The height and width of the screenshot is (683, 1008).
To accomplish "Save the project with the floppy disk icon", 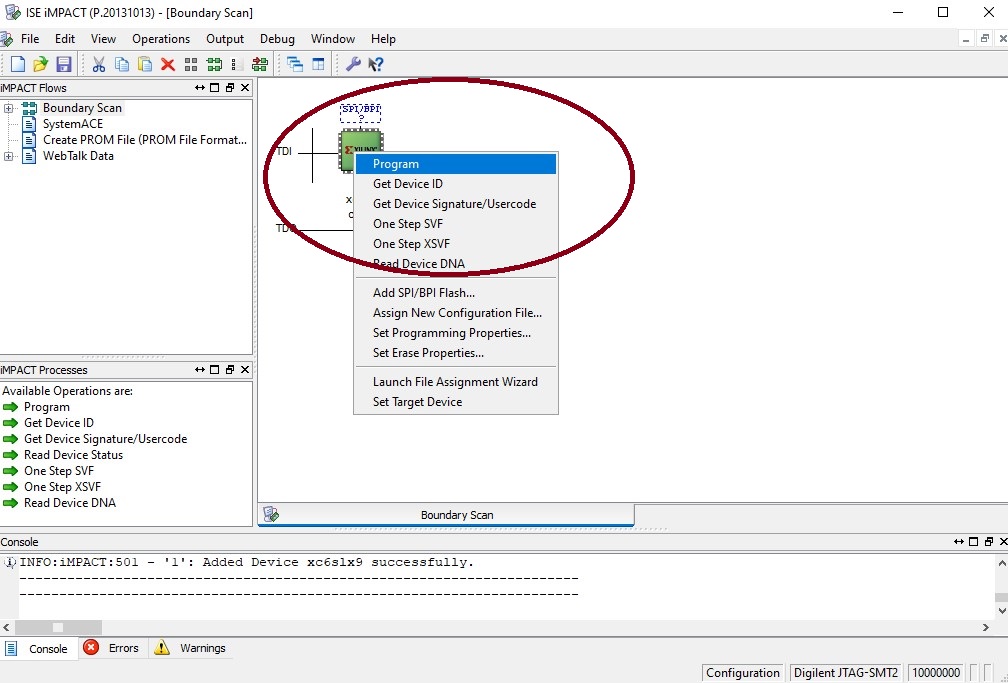I will tap(63, 64).
